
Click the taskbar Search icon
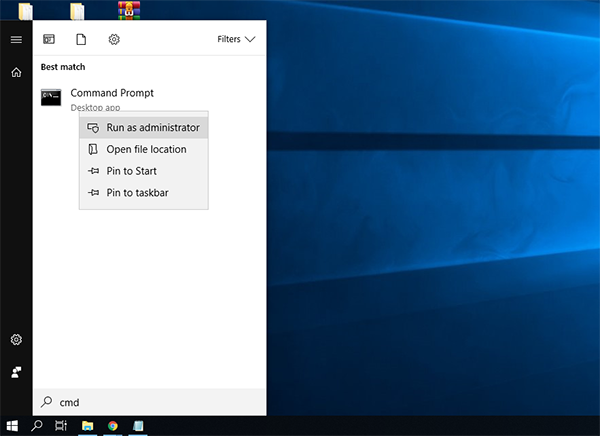(x=37, y=426)
